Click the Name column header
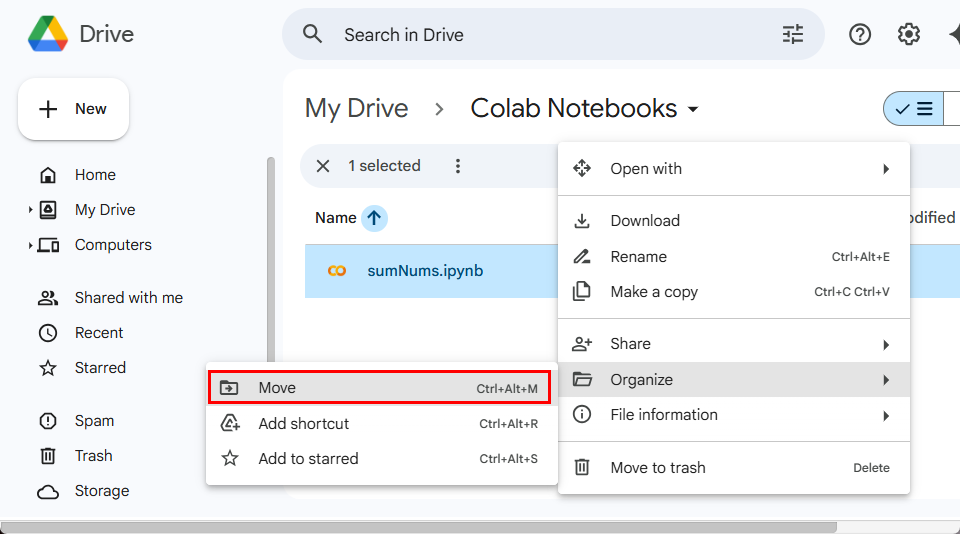960x534 pixels. point(336,218)
